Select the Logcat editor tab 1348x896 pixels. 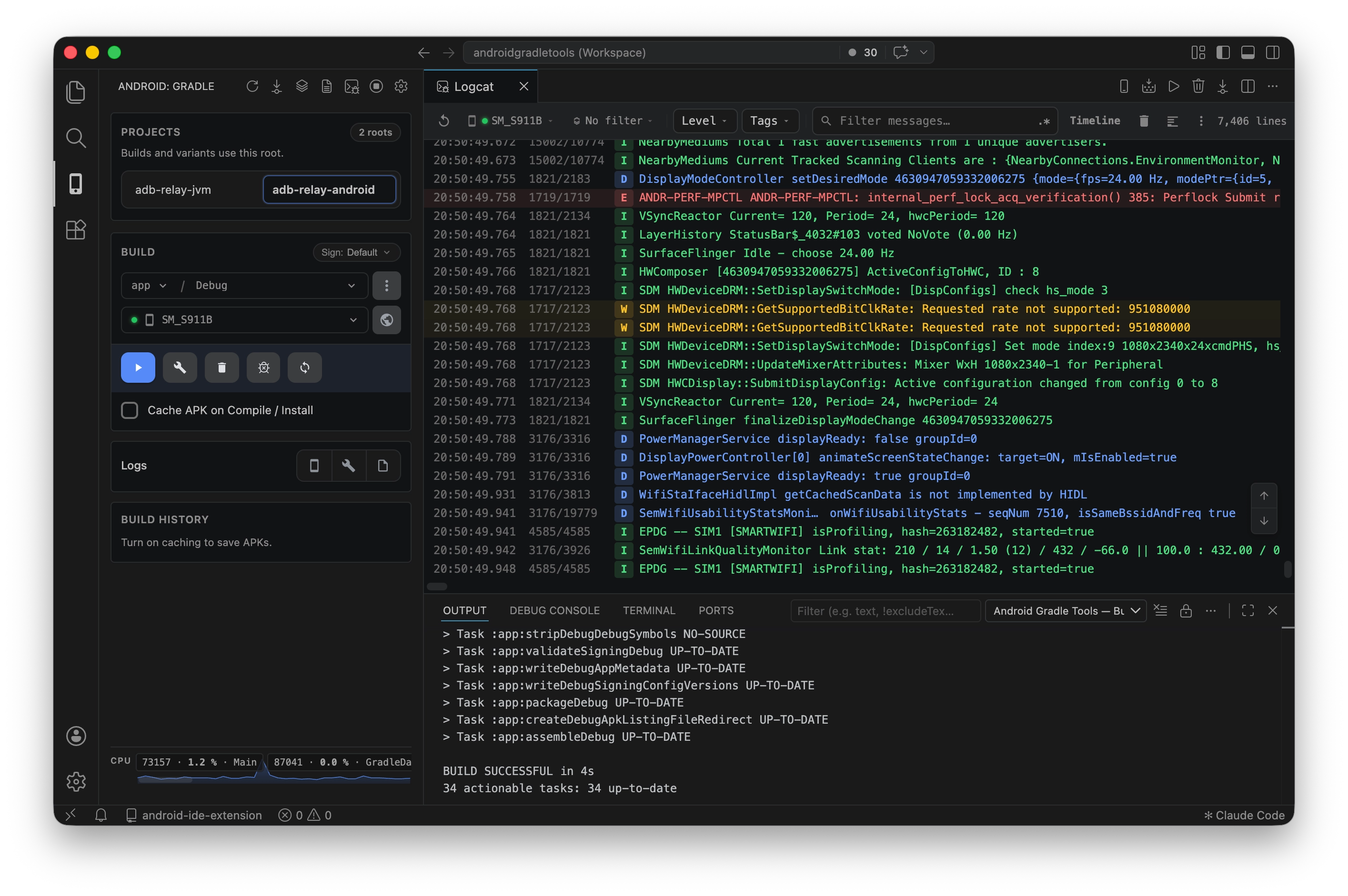tap(473, 86)
